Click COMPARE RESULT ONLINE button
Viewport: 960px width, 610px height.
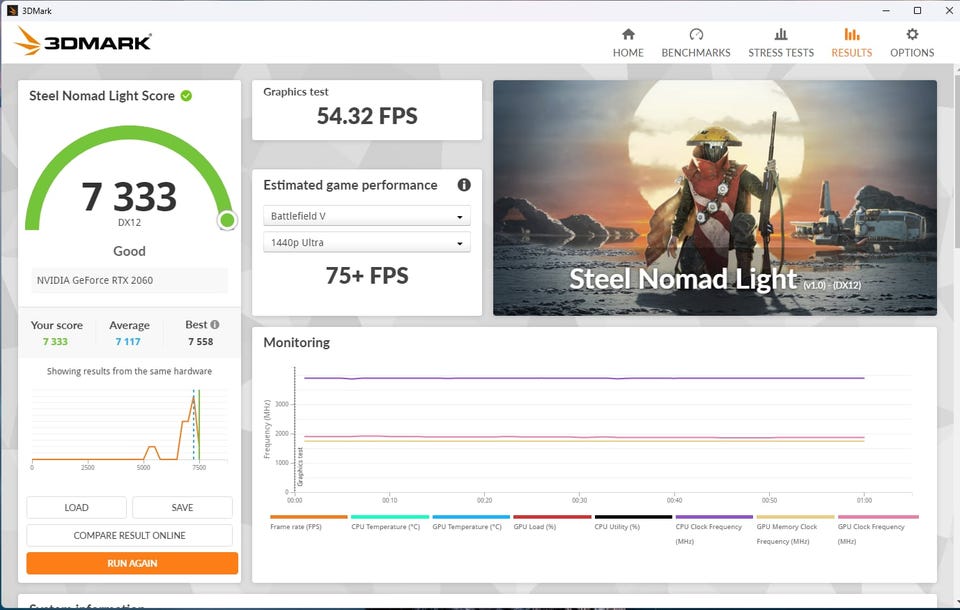tap(129, 535)
